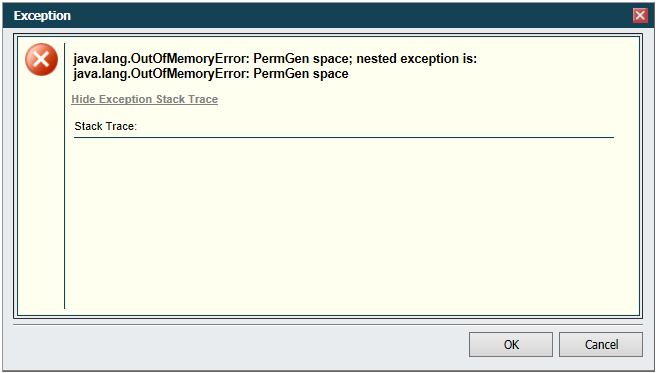Click the vertical divider beside the error icon
Viewport: 660px width, 373px height.
(x=64, y=176)
